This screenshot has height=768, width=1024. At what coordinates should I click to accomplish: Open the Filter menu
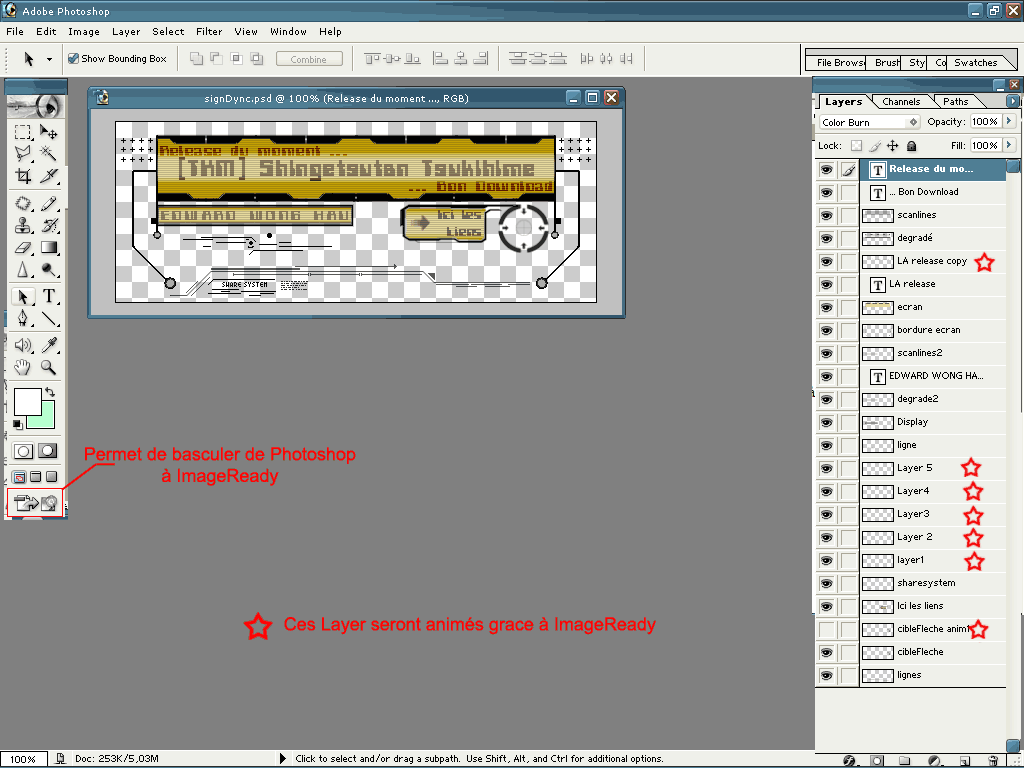pos(209,31)
